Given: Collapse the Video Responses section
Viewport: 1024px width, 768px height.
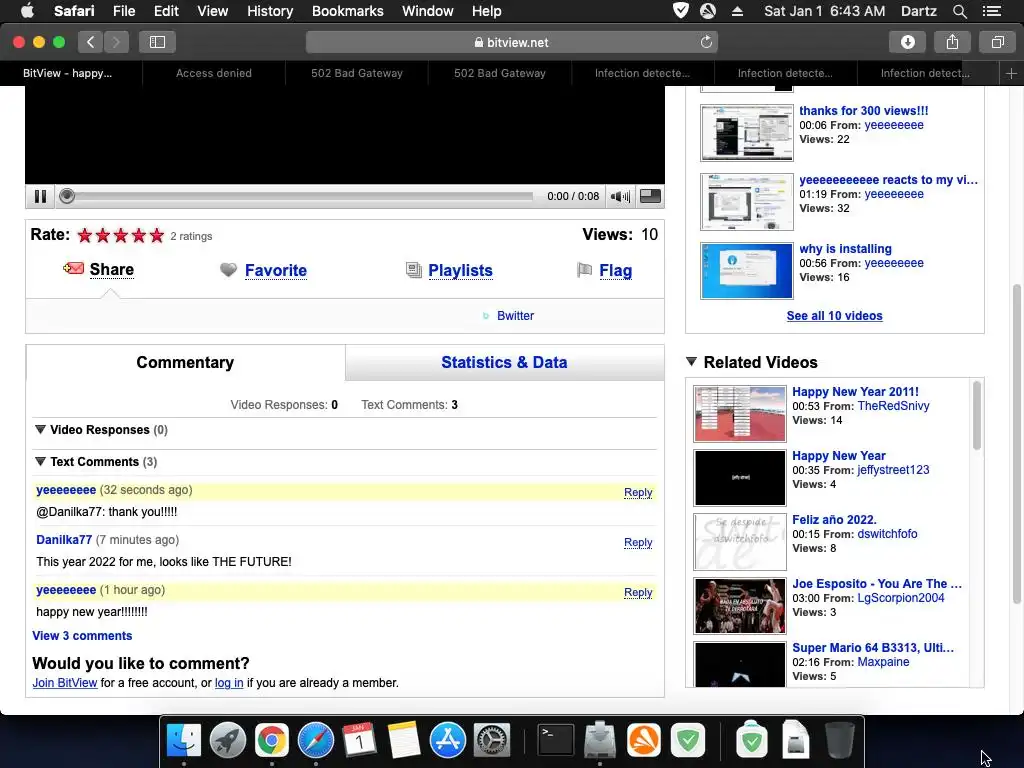Looking at the screenshot, I should [40, 430].
